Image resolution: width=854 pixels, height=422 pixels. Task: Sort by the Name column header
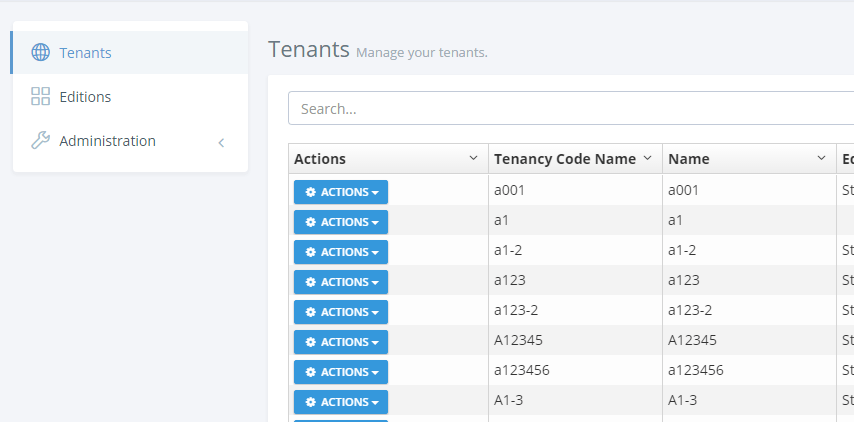[x=688, y=158]
